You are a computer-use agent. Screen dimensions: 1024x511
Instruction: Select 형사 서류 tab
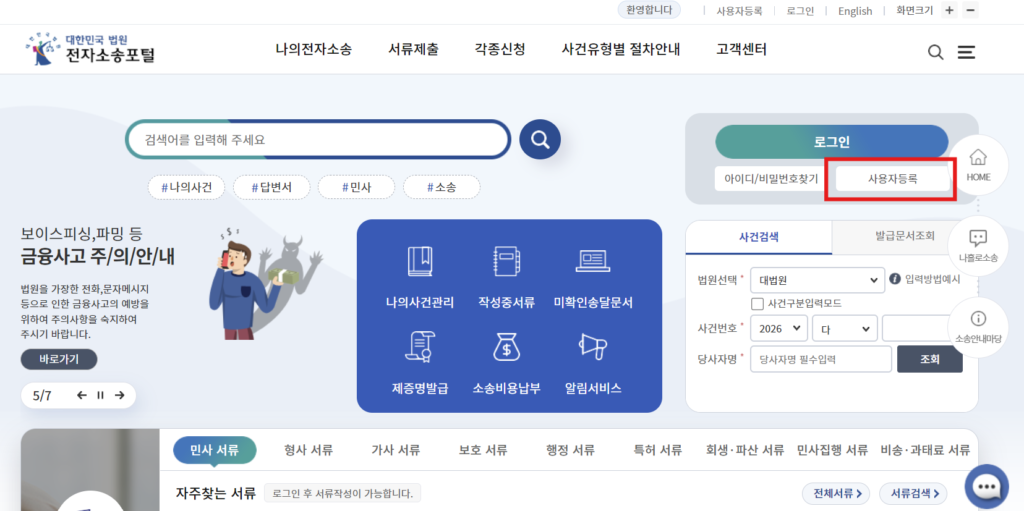pos(309,450)
